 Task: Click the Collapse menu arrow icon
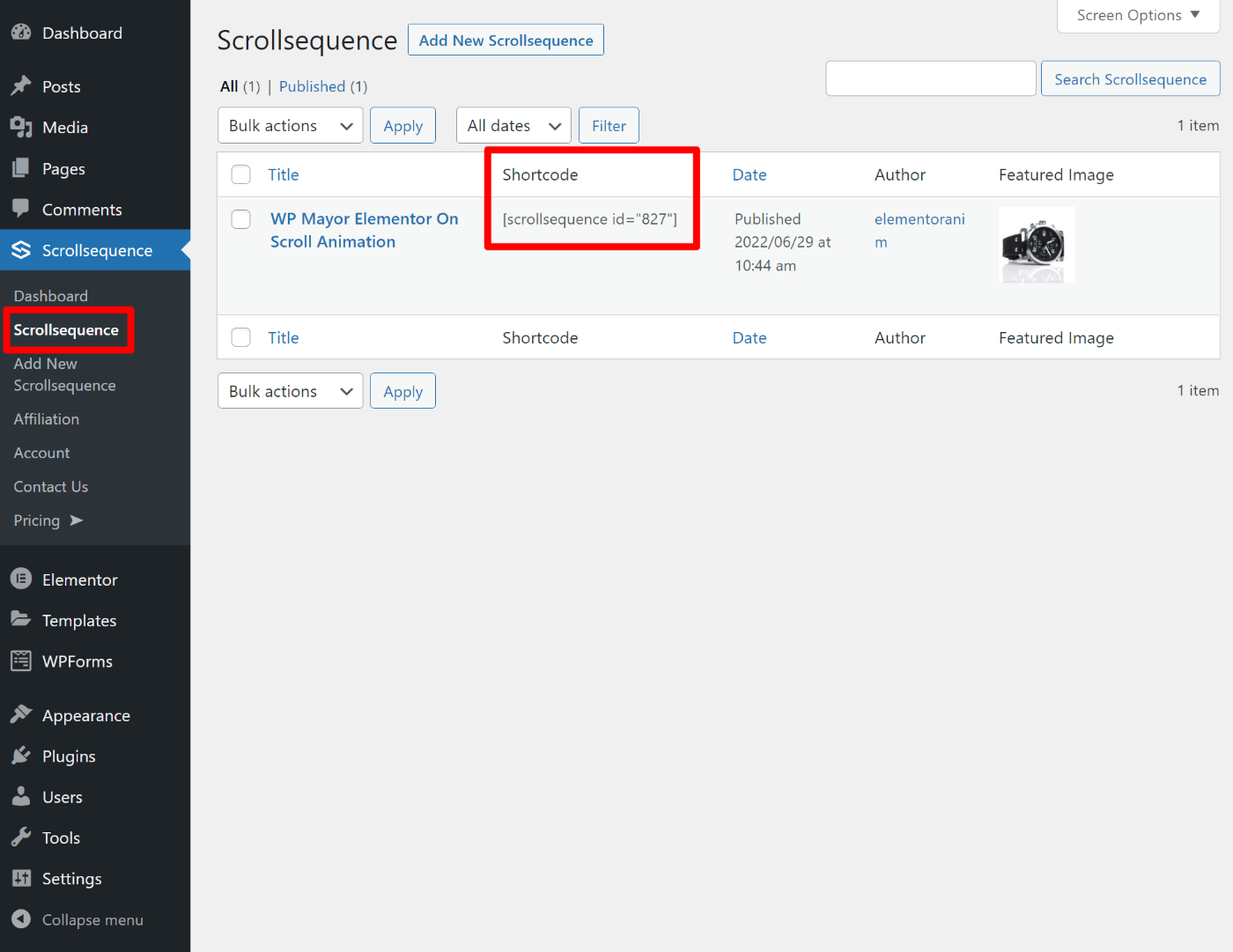21,919
